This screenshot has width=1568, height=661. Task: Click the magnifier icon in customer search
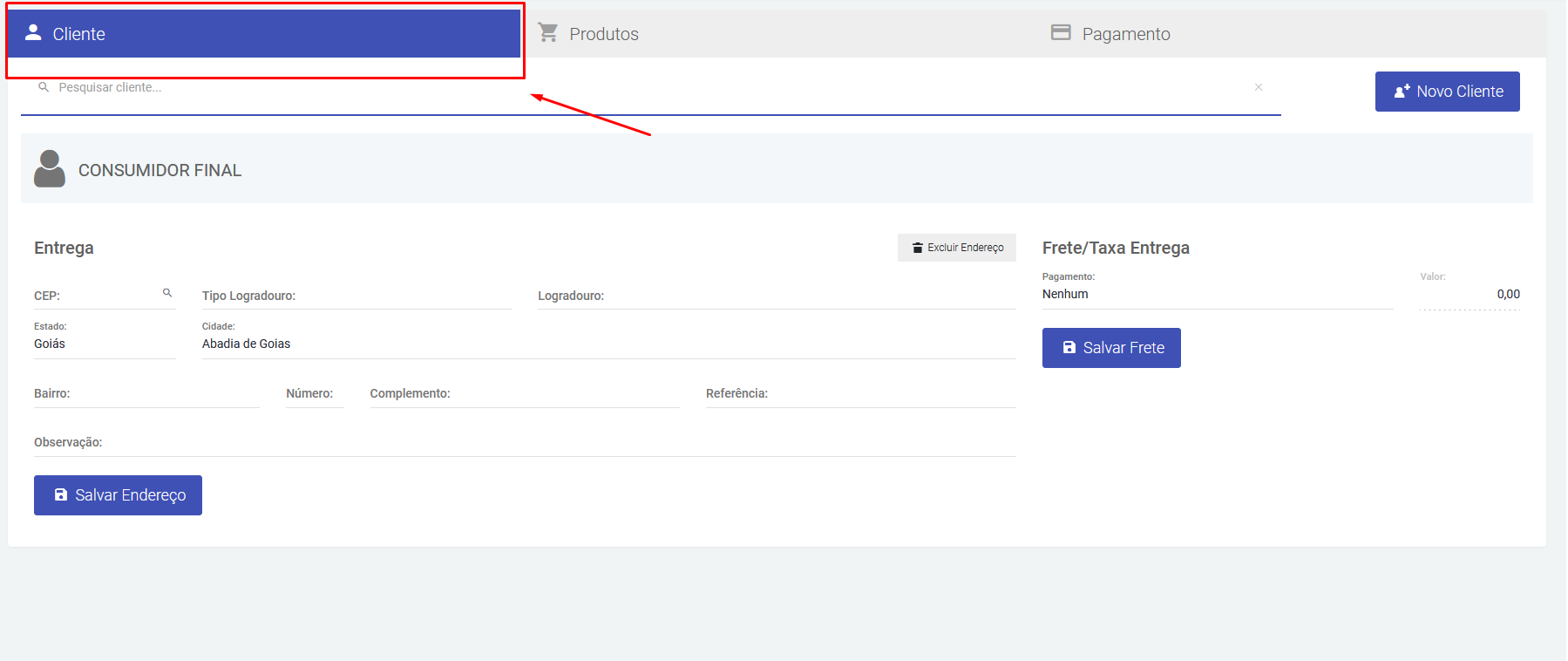[44, 87]
